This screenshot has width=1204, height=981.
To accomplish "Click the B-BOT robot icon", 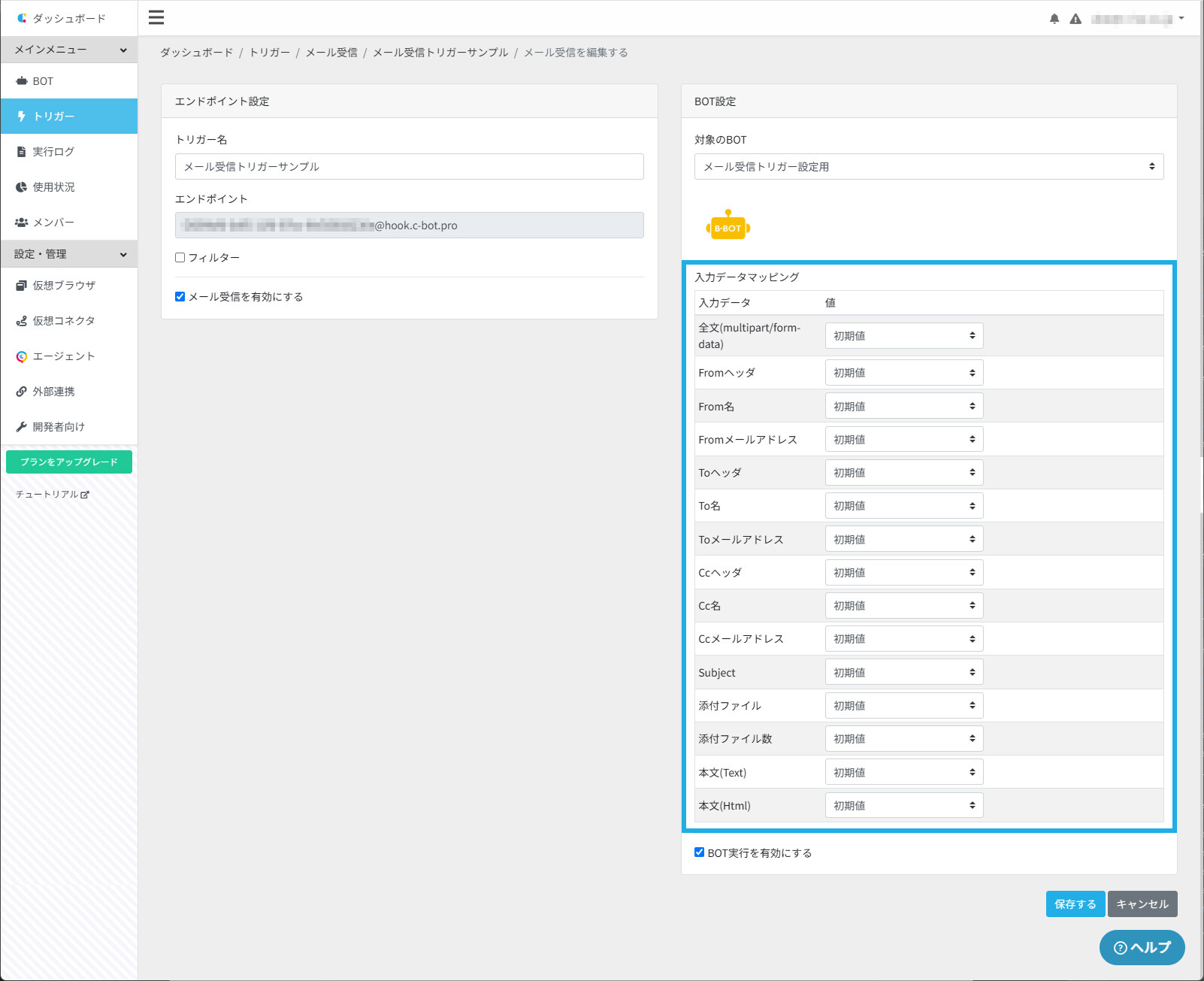I will pos(728,225).
